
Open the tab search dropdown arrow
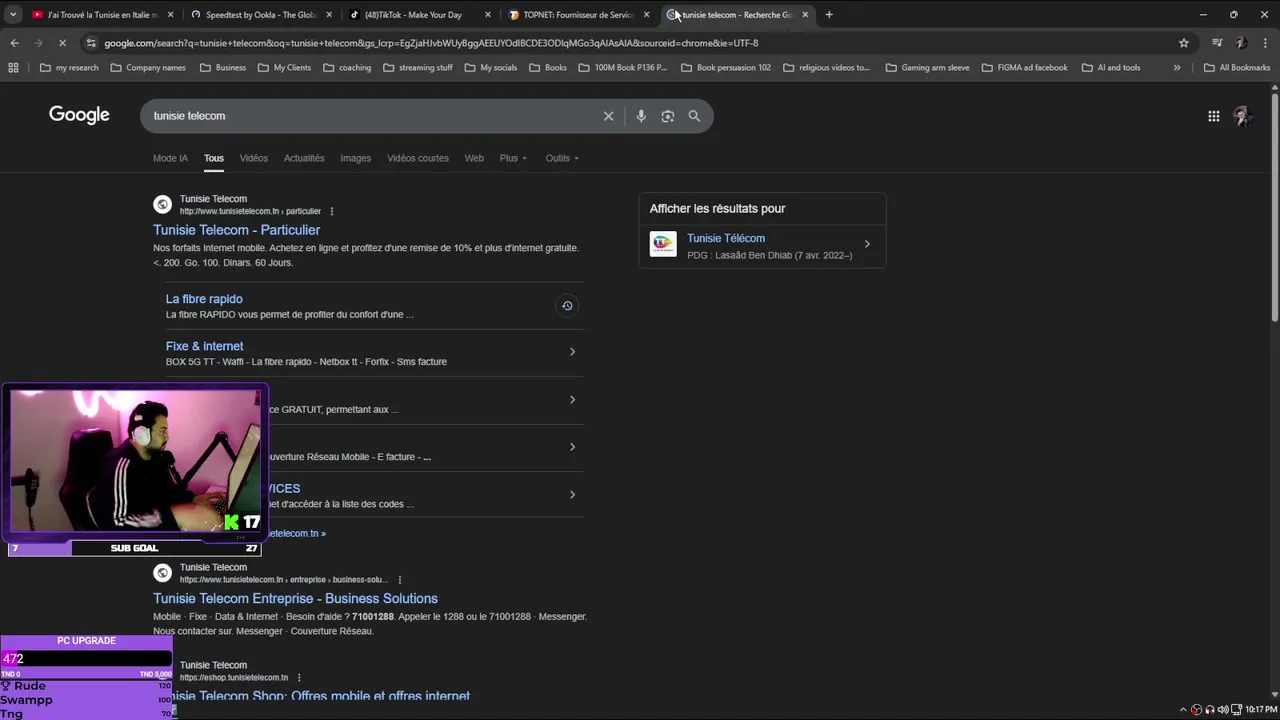tap(12, 15)
